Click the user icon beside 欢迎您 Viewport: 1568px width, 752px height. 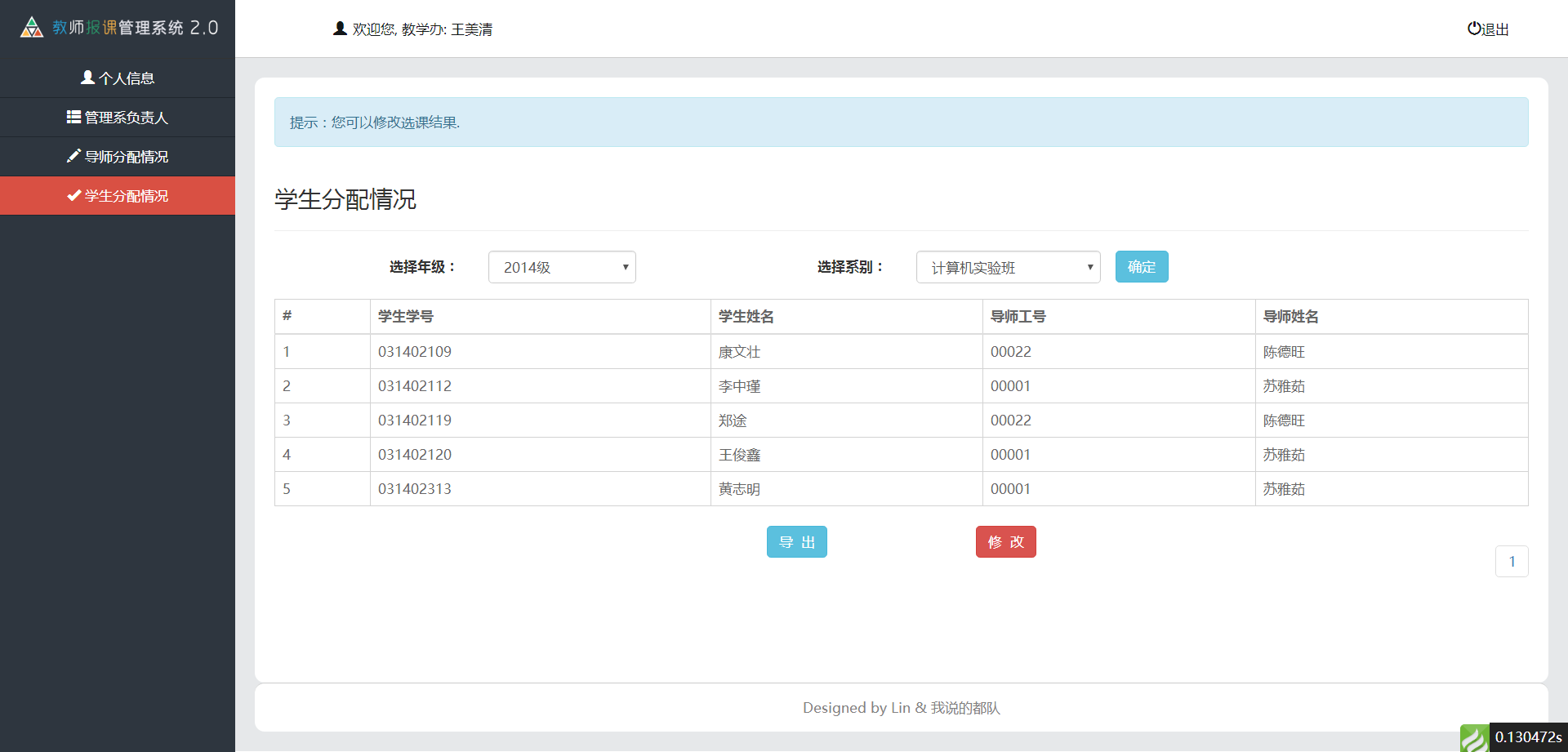[x=340, y=29]
